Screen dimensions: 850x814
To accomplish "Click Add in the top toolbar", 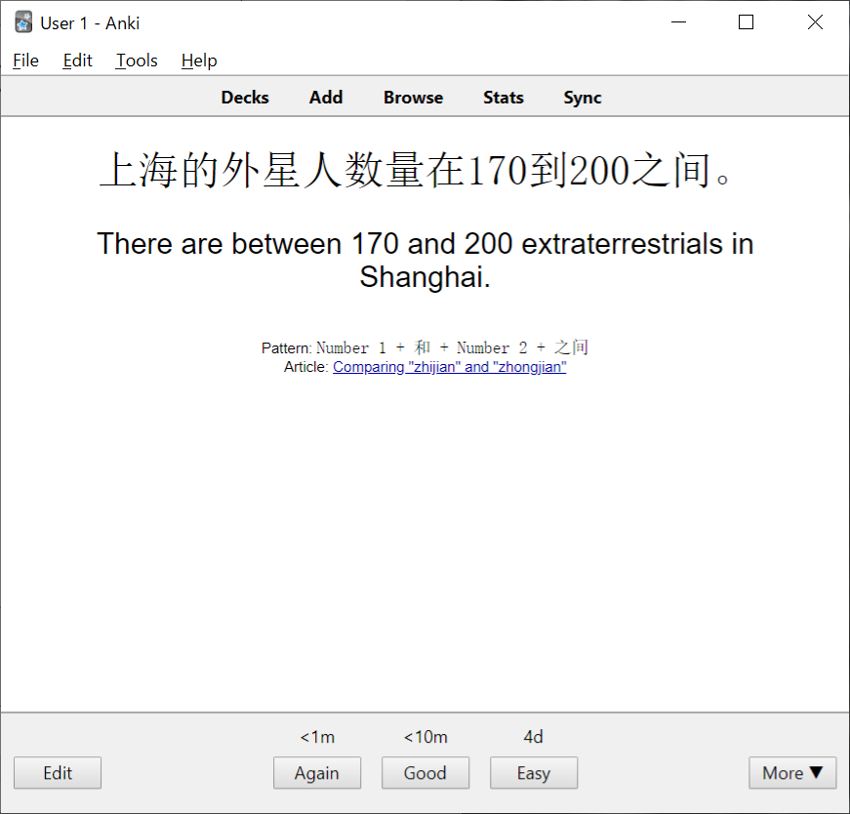I will click(326, 98).
